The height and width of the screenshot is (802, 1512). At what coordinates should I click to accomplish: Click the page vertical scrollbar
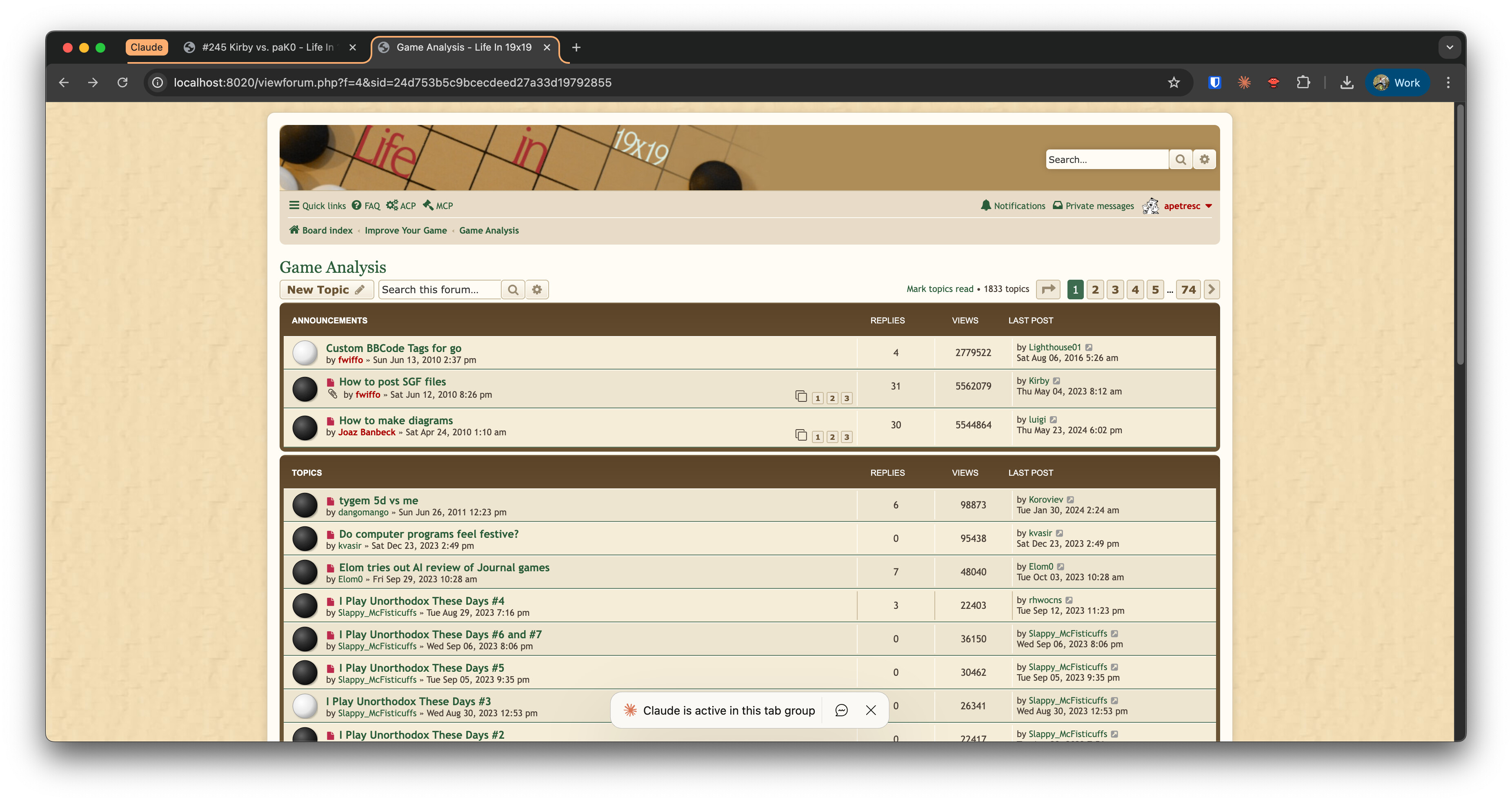1459,235
